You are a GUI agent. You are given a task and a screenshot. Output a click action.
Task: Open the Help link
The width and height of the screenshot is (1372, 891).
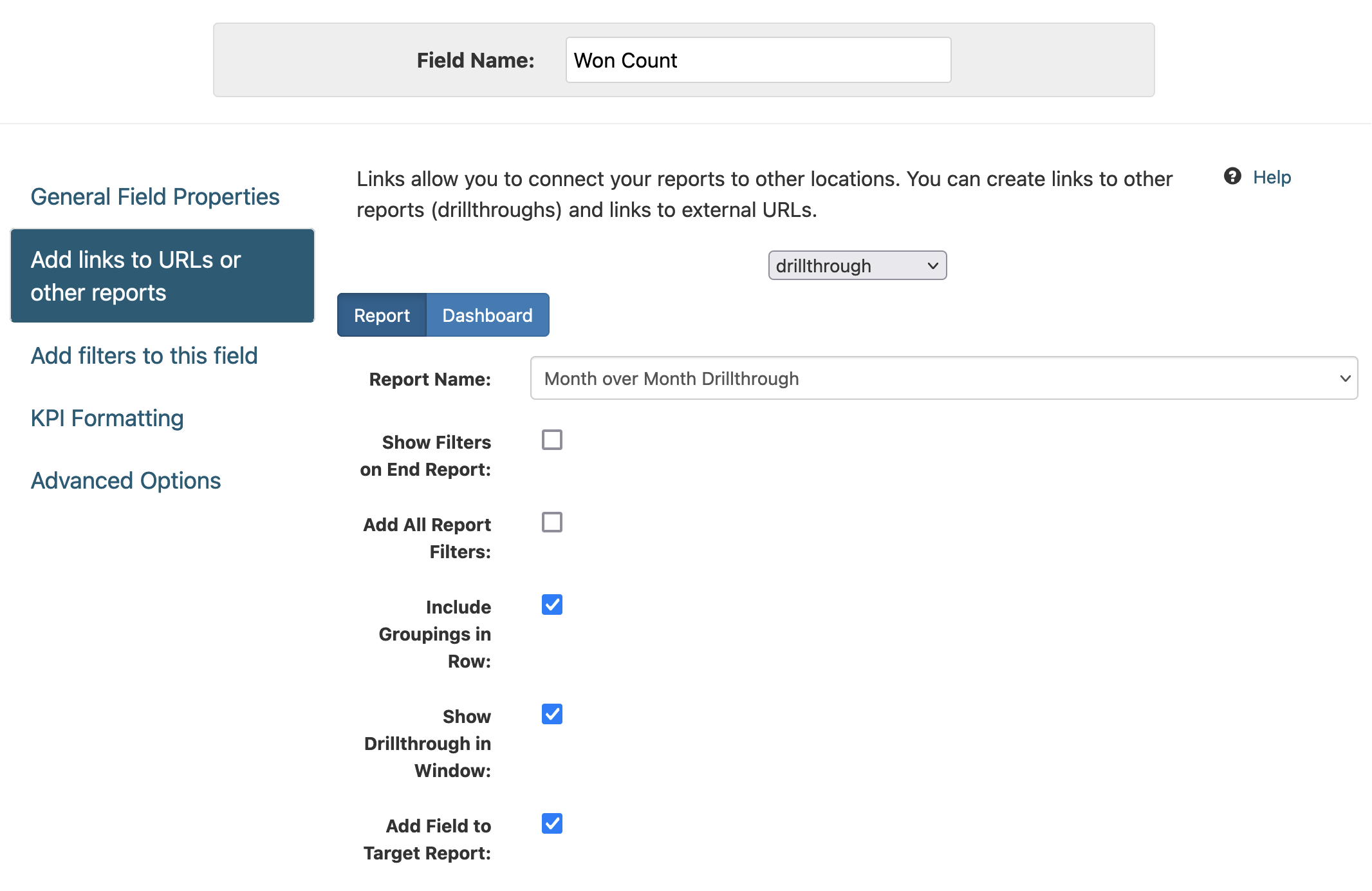point(1272,177)
